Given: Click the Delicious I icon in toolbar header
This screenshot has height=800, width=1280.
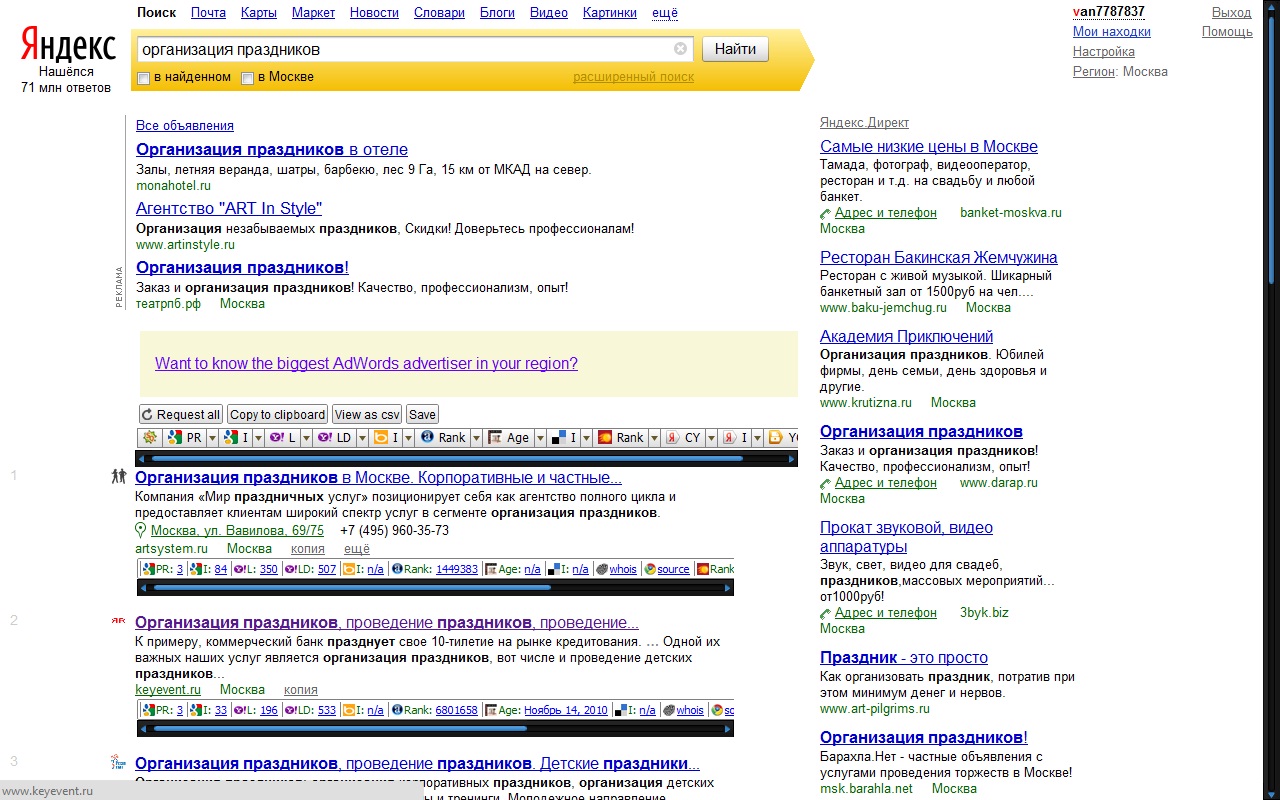Looking at the screenshot, I should pyautogui.click(x=558, y=438).
